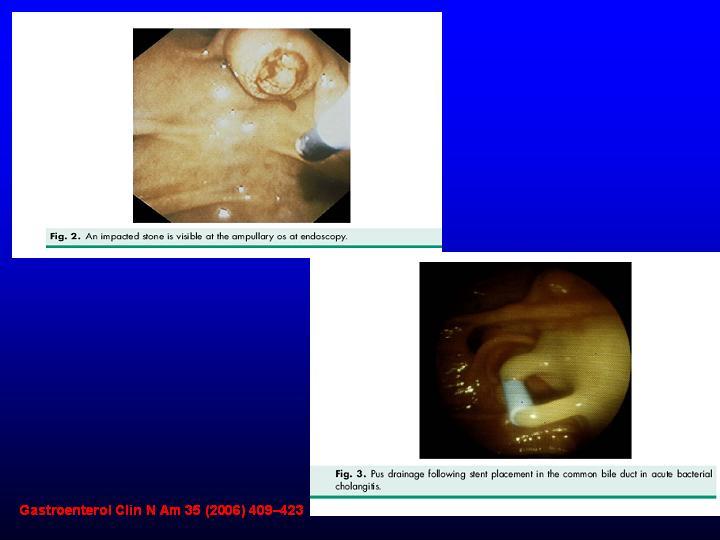This screenshot has height=540, width=720.
Task: Click the red Gastroenterol Clin N Am citation
Action: [x=161, y=510]
